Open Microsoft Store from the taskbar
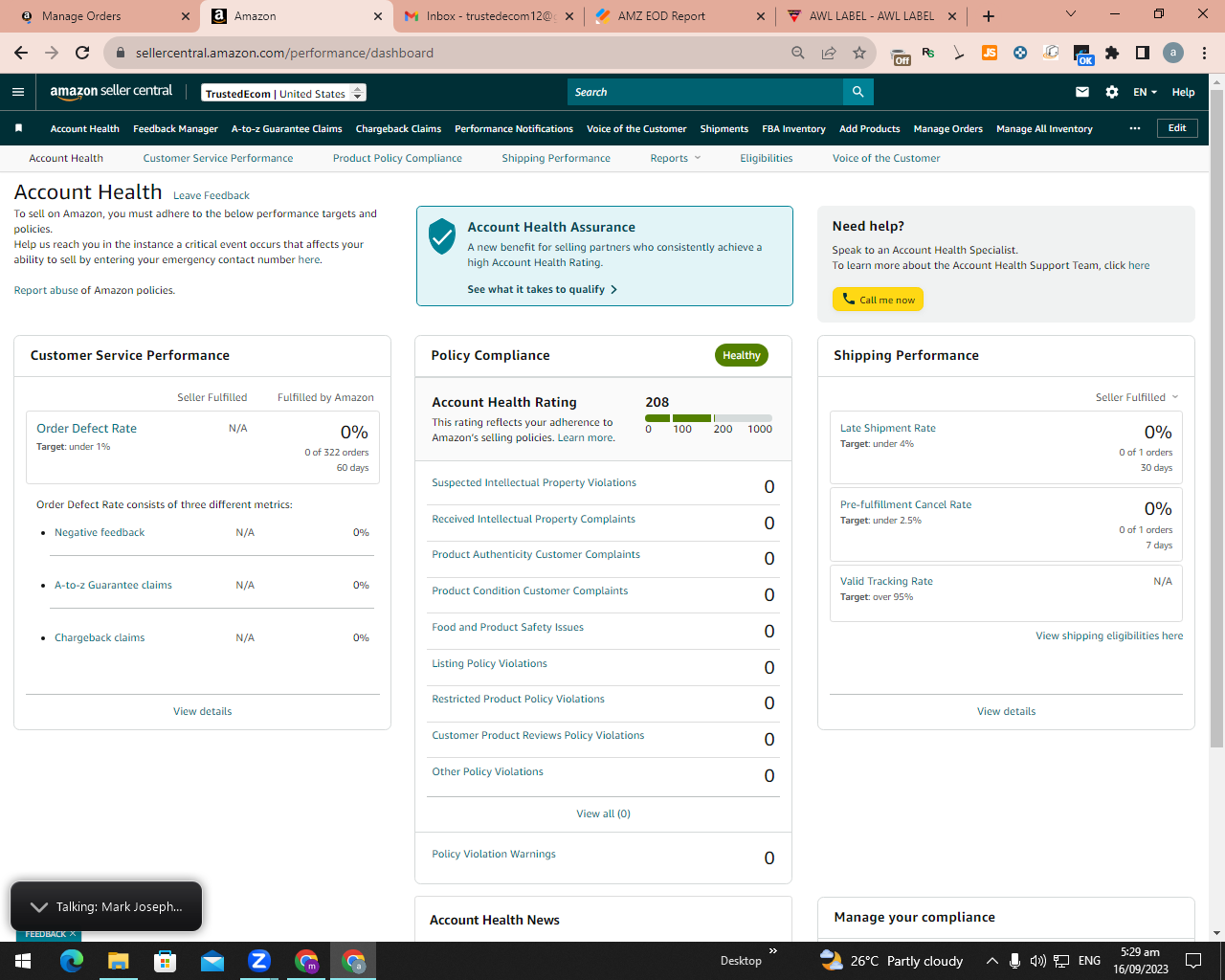This screenshot has height=980, width=1225. pos(166,961)
